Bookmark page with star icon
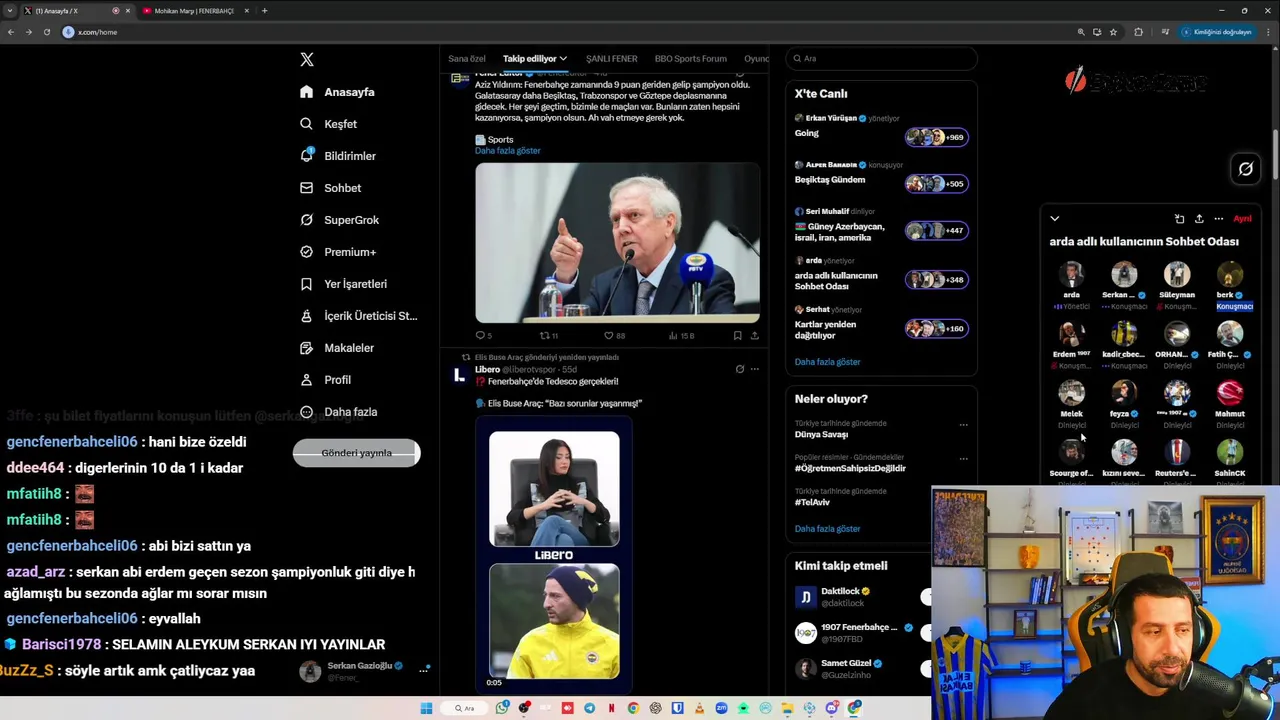 1113,32
